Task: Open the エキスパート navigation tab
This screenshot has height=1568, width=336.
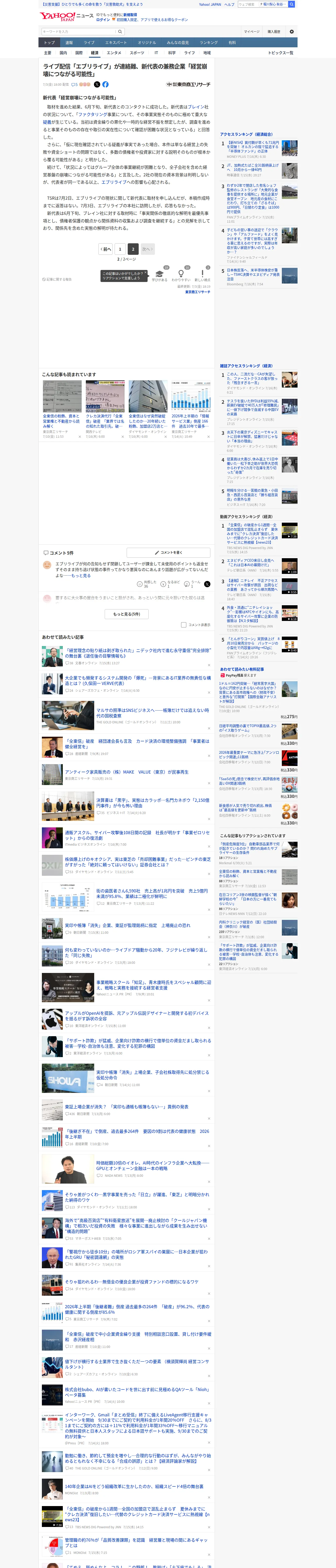Action: [x=116, y=43]
